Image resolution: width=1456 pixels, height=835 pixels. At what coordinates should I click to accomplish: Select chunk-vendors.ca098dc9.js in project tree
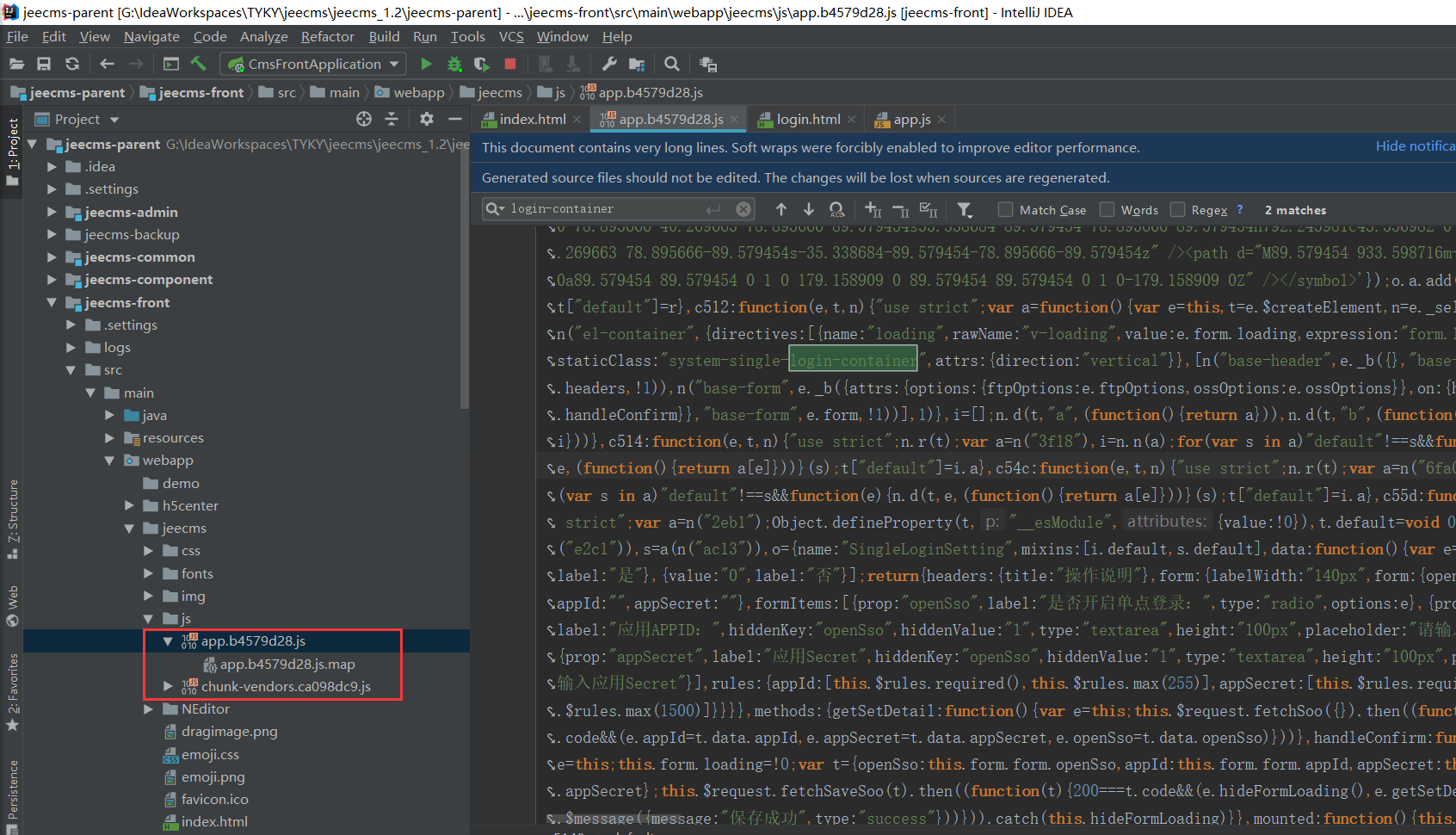[286, 686]
